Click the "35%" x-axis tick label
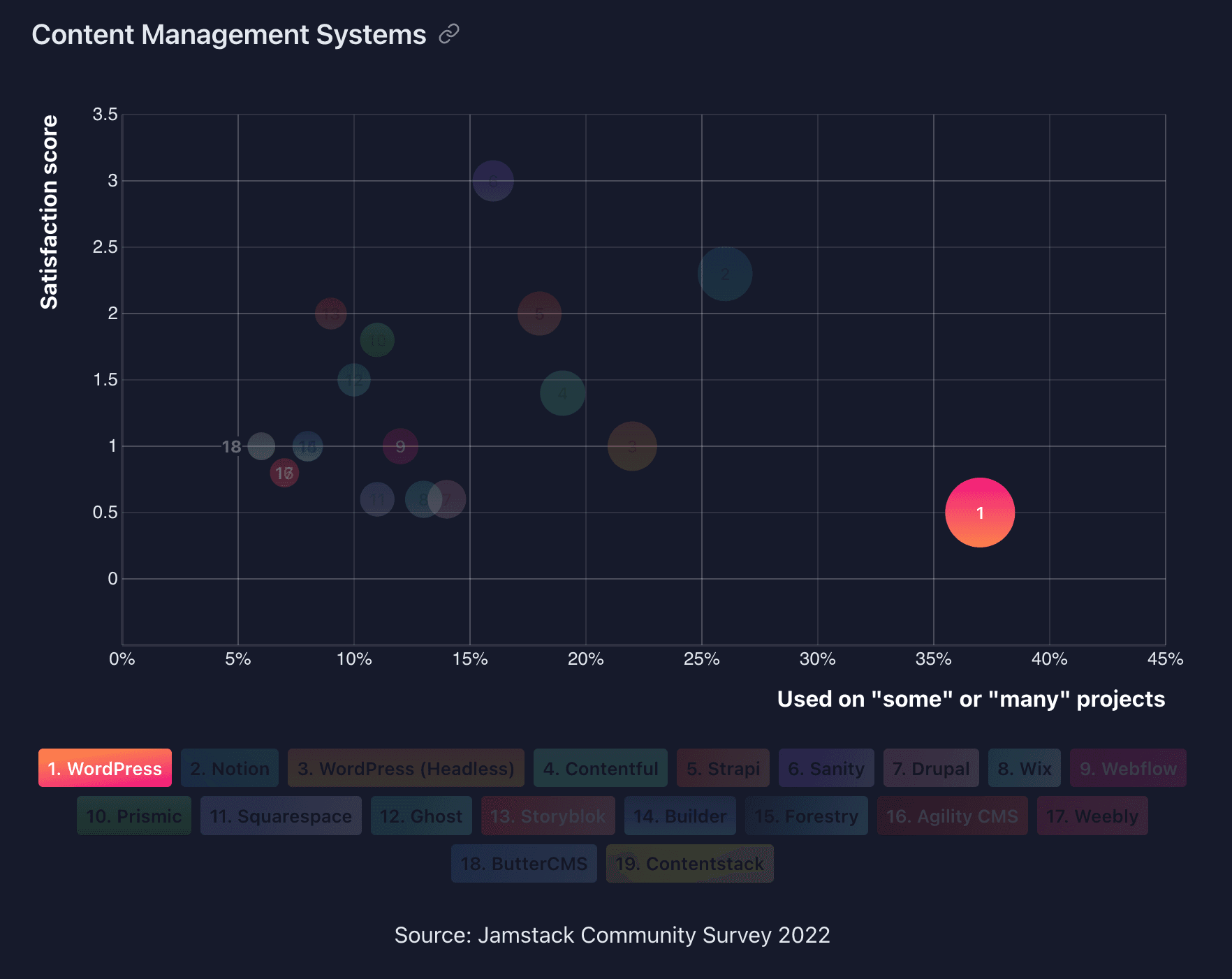 934,659
